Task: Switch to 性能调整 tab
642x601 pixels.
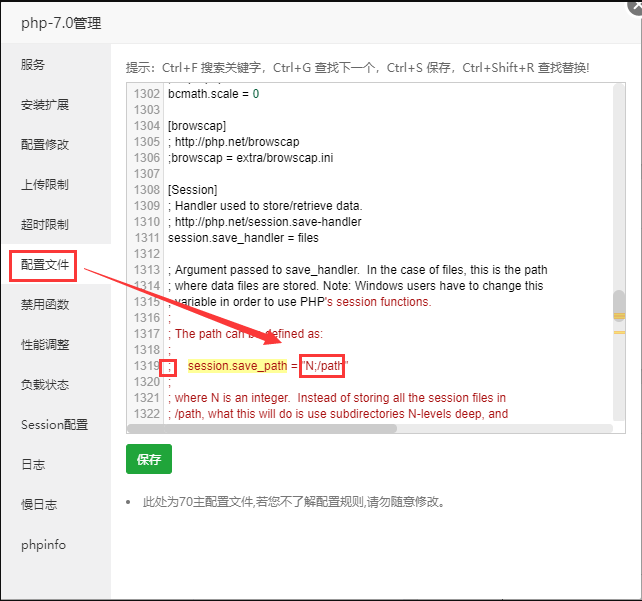Action: click(45, 345)
